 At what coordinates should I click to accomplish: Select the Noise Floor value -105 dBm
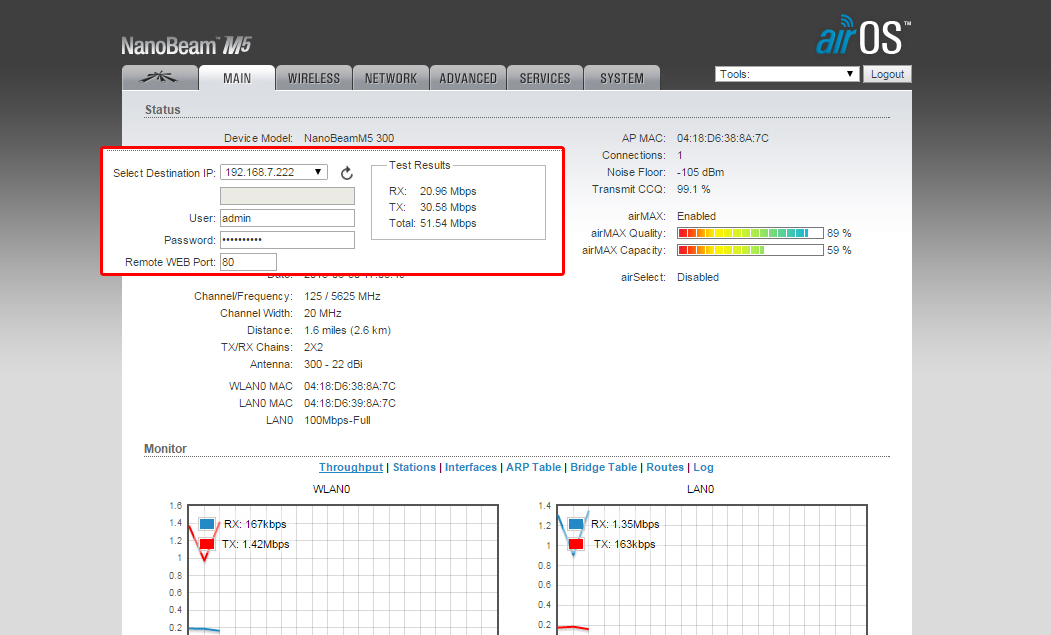pos(700,172)
